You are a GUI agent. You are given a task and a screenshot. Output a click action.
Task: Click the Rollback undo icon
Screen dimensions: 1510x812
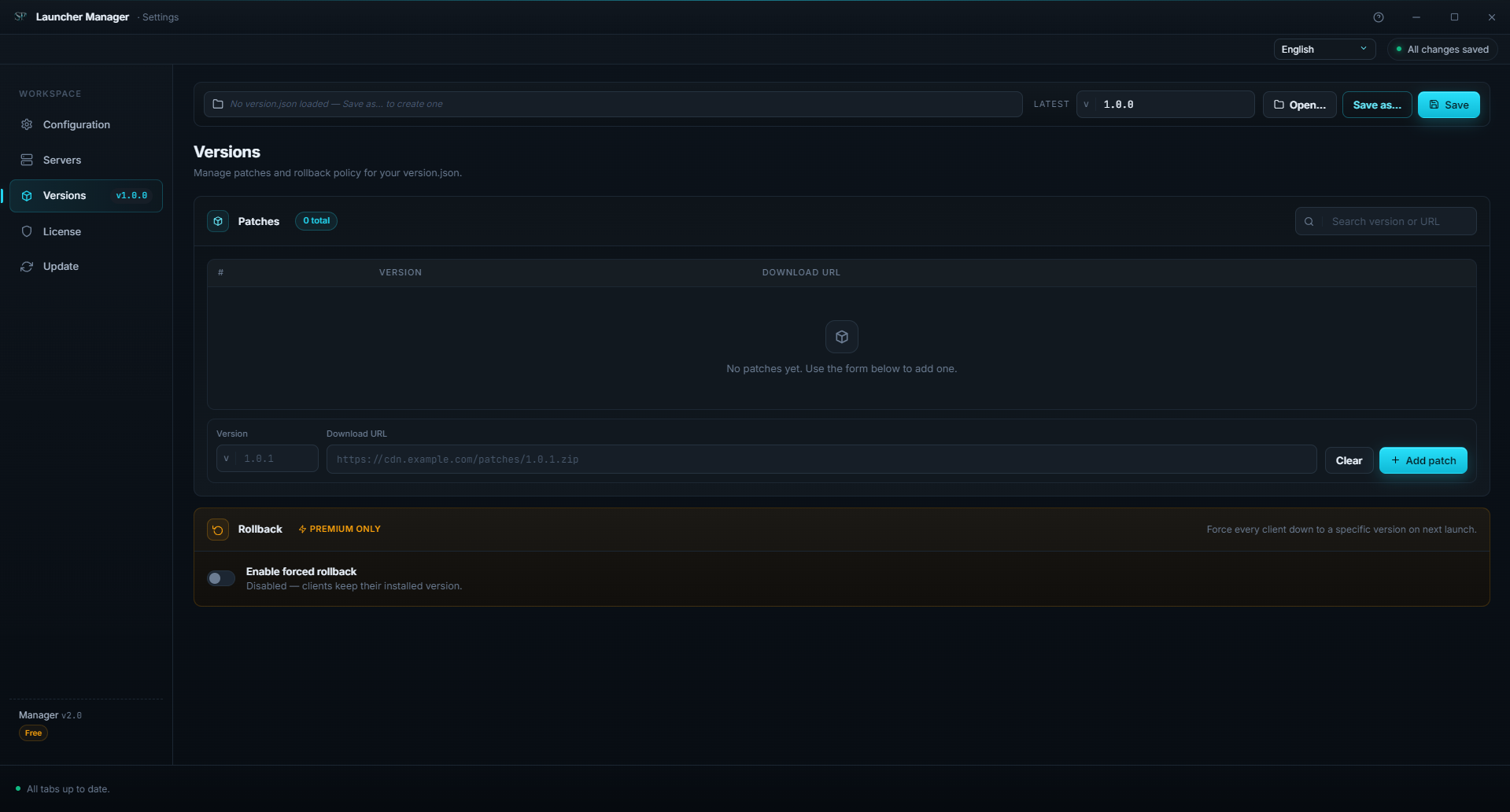(218, 530)
